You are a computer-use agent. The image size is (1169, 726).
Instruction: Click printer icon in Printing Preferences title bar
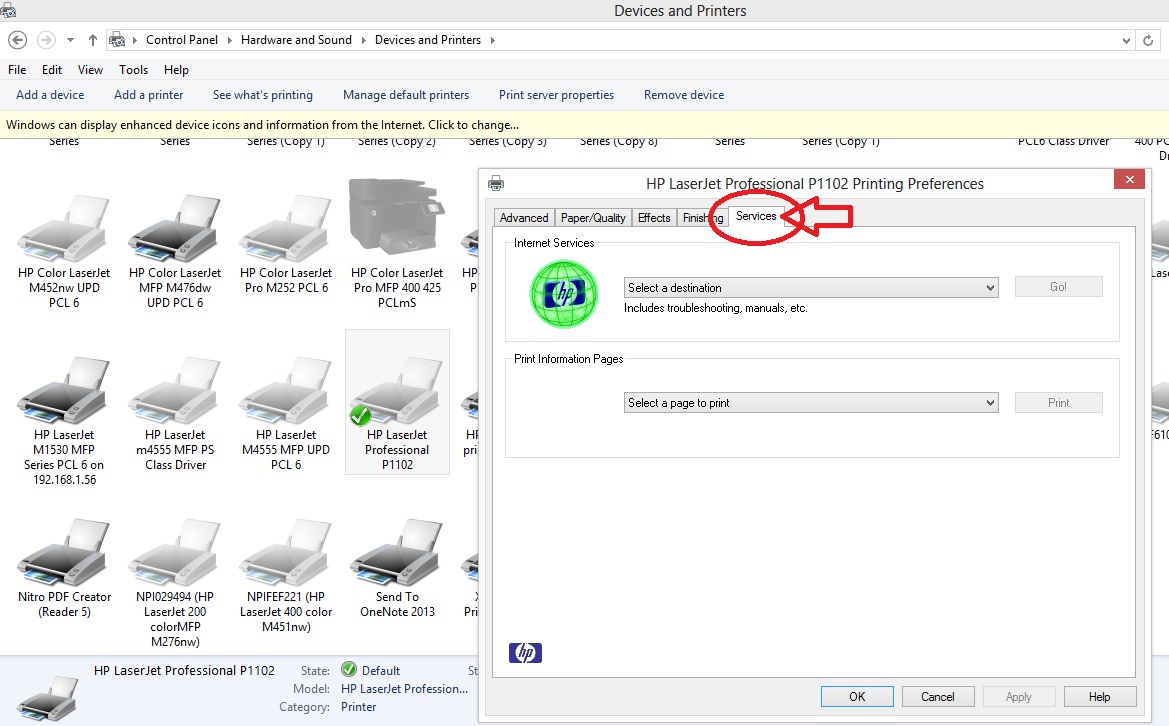pos(496,183)
